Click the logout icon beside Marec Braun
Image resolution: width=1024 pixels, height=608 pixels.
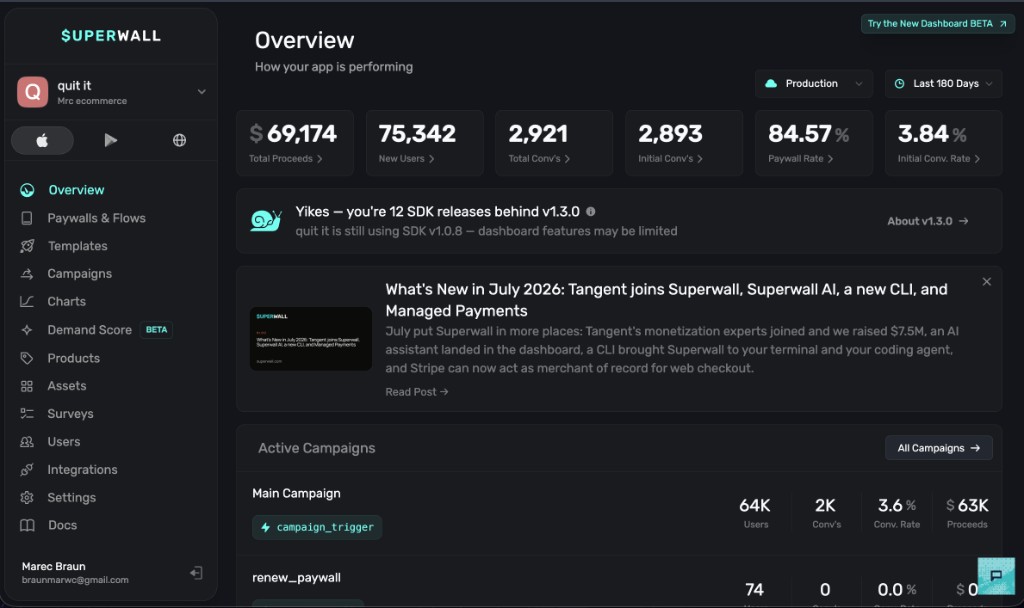click(196, 573)
